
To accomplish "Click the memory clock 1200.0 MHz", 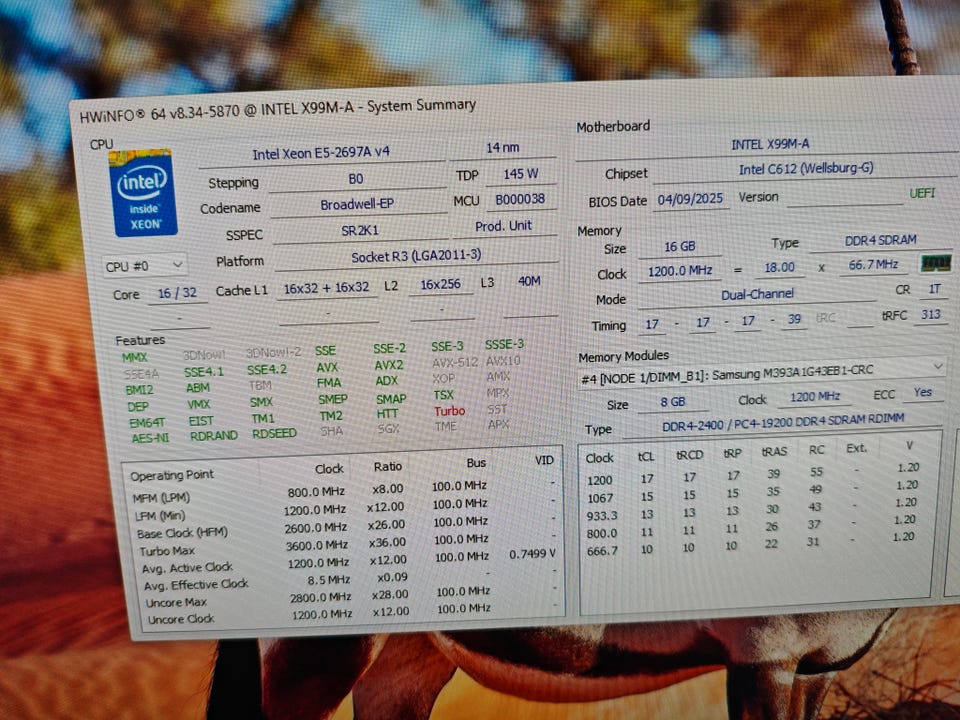I will (x=680, y=271).
